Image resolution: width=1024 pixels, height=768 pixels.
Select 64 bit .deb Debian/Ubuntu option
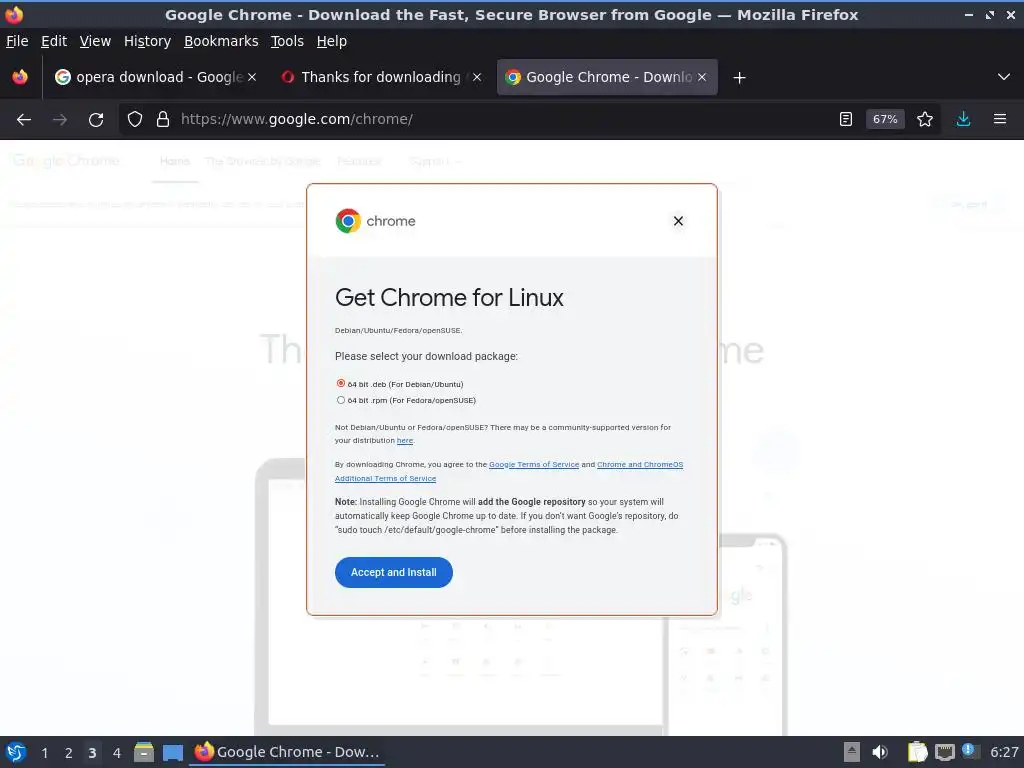[x=341, y=383]
